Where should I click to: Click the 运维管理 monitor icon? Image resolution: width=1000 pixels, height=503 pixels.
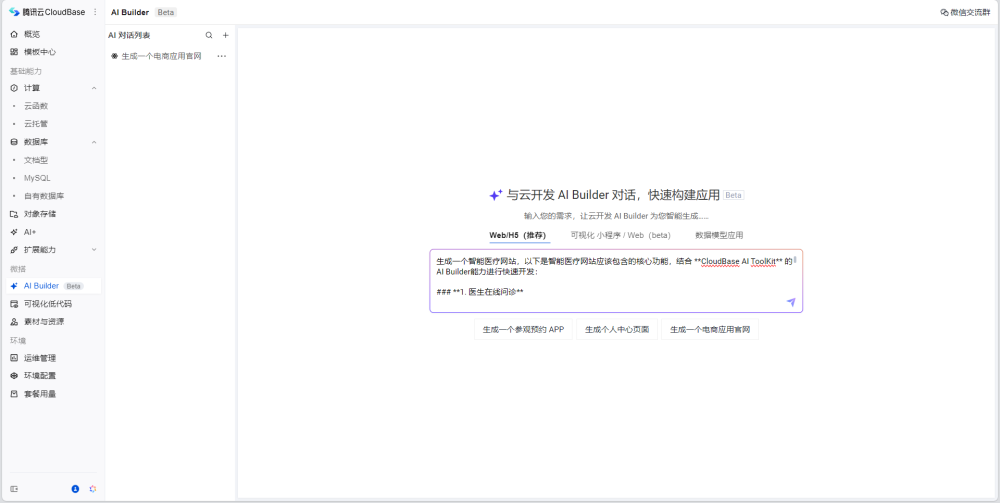coord(14,358)
